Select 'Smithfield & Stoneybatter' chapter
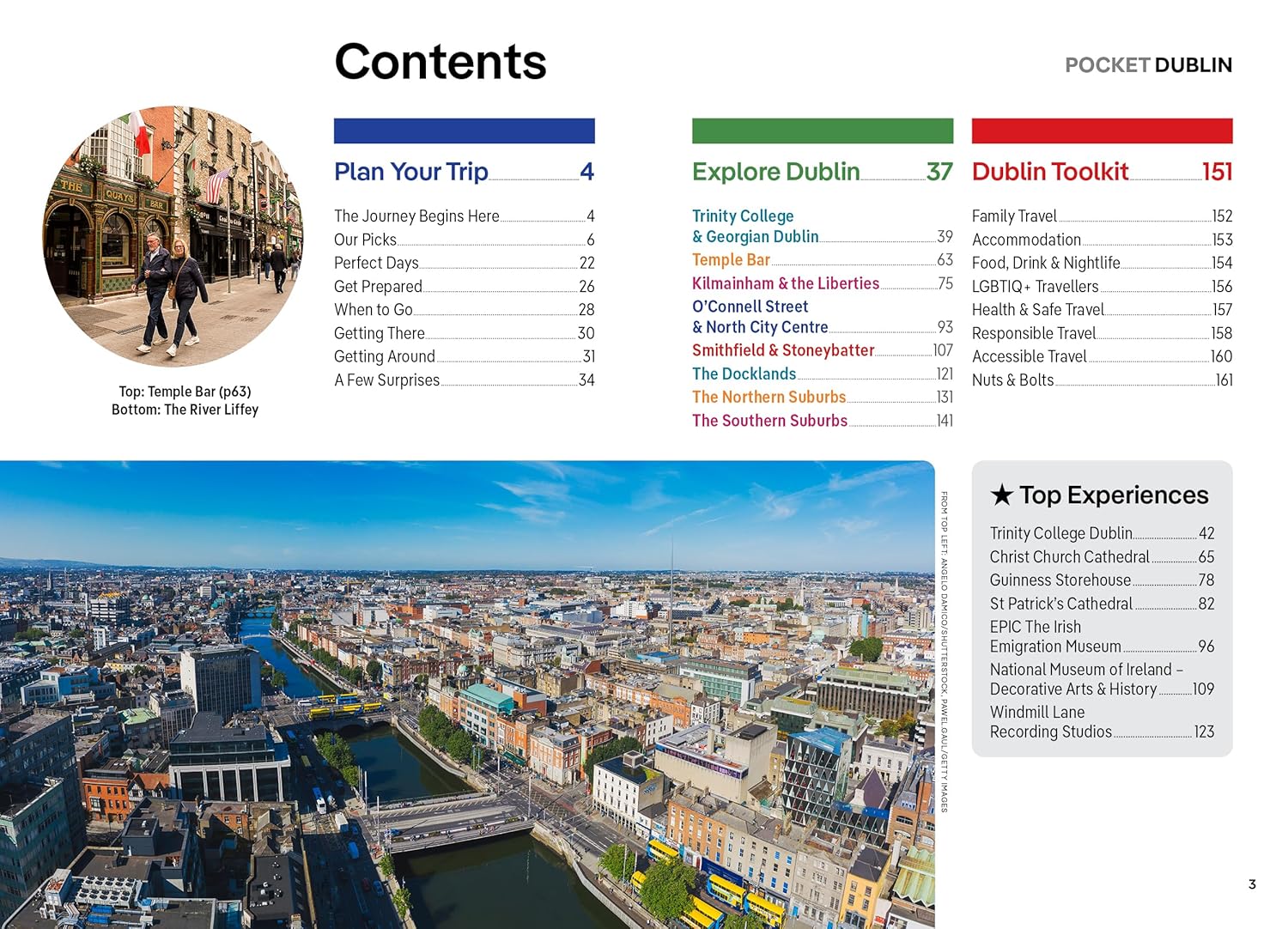1288x929 pixels. [x=823, y=350]
